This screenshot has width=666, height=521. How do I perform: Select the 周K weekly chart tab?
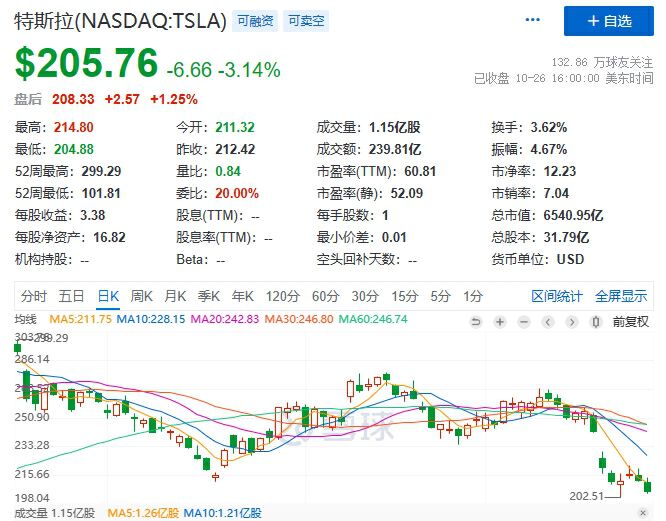tap(142, 296)
